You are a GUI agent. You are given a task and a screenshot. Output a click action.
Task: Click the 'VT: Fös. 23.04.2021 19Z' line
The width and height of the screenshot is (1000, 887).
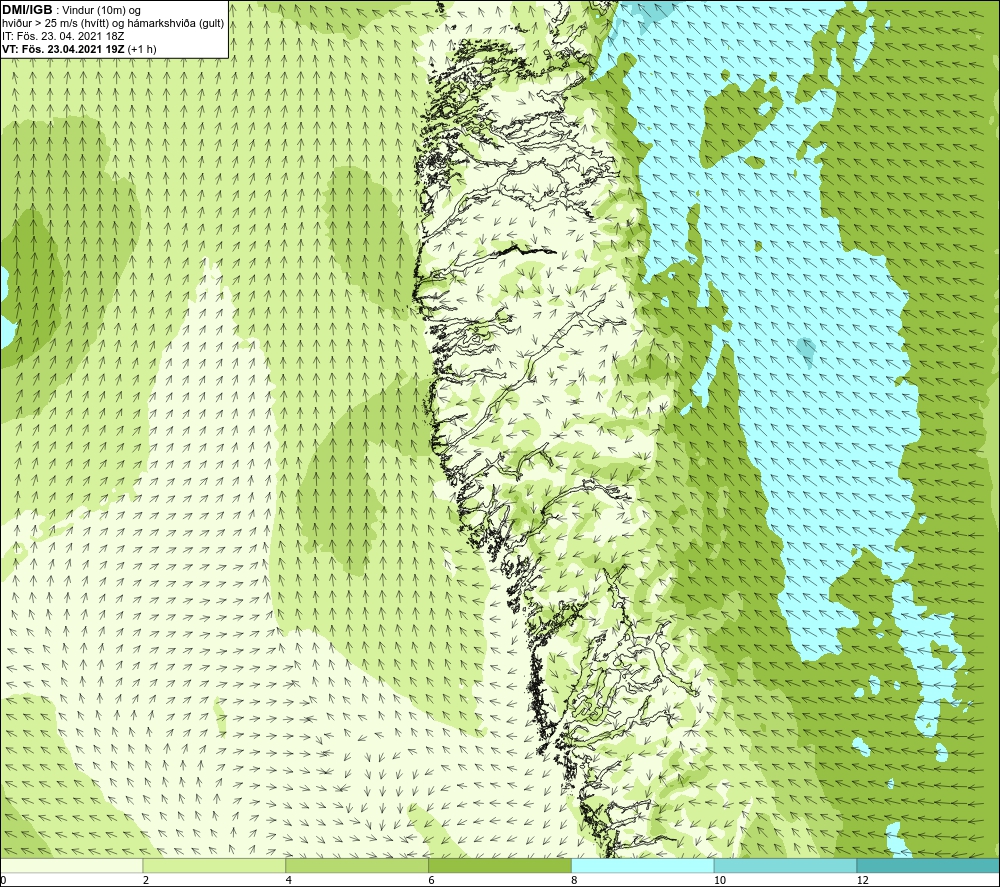[x=64, y=49]
